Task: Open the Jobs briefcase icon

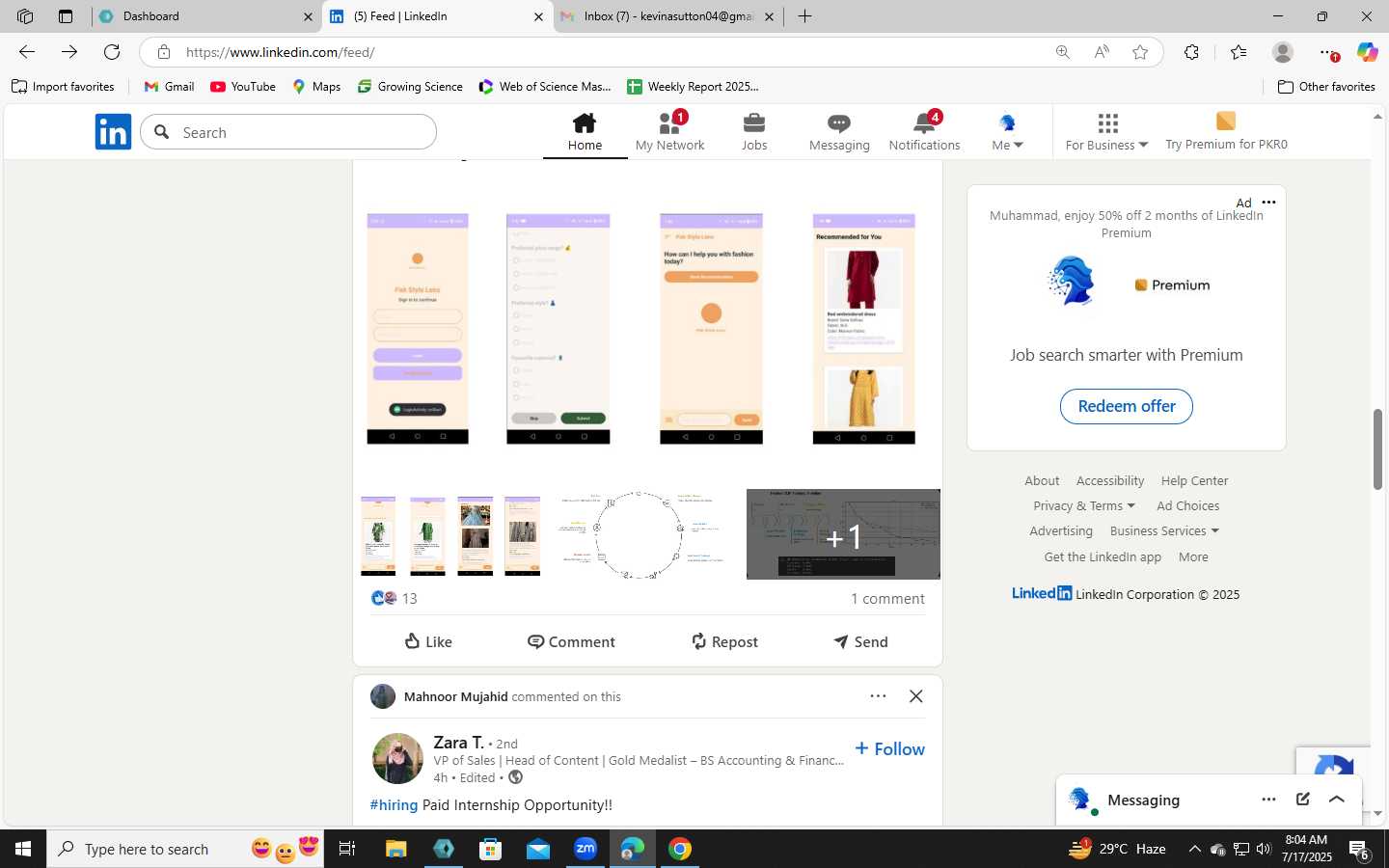Action: click(754, 123)
